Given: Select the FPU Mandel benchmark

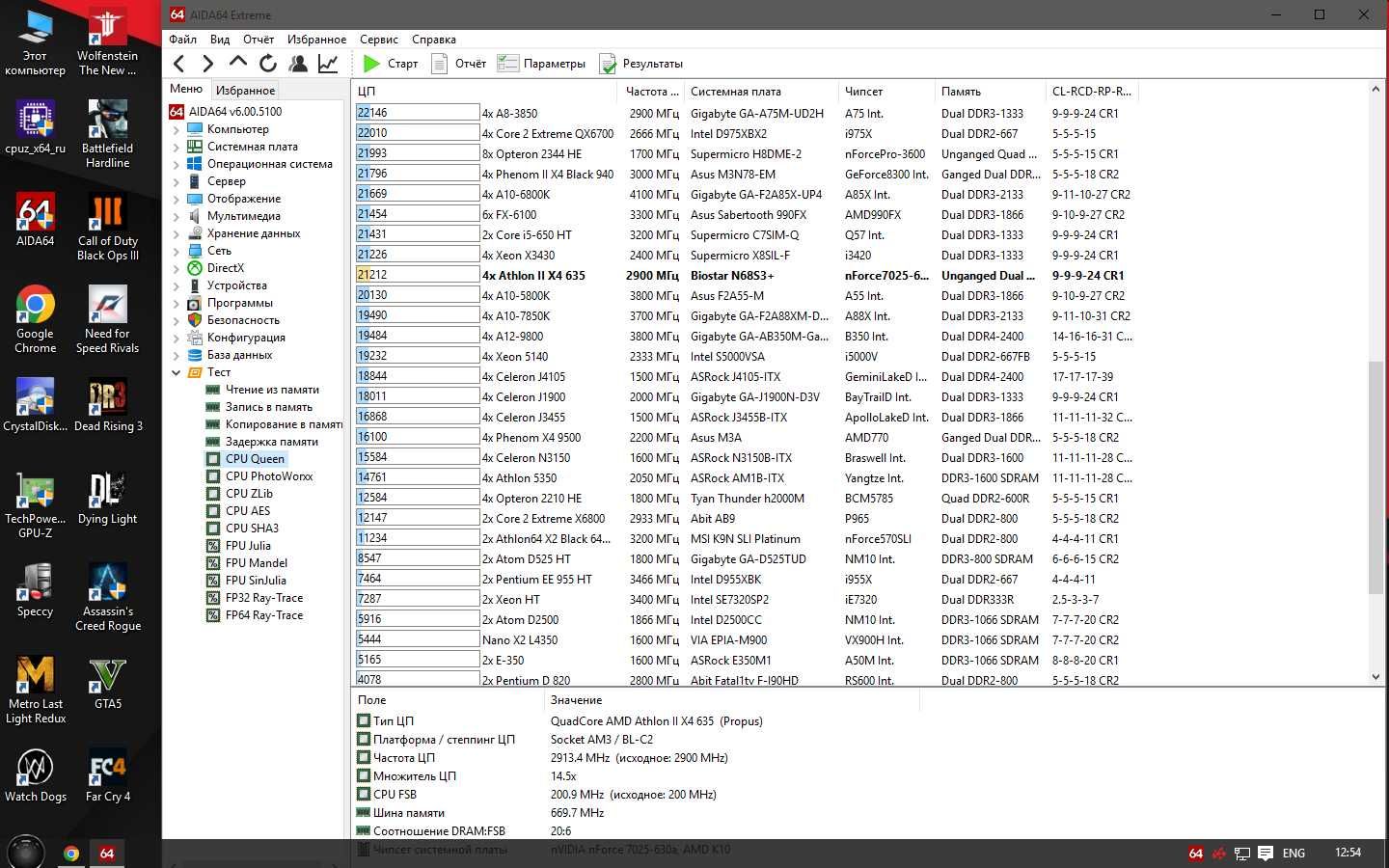Looking at the screenshot, I should [x=257, y=563].
